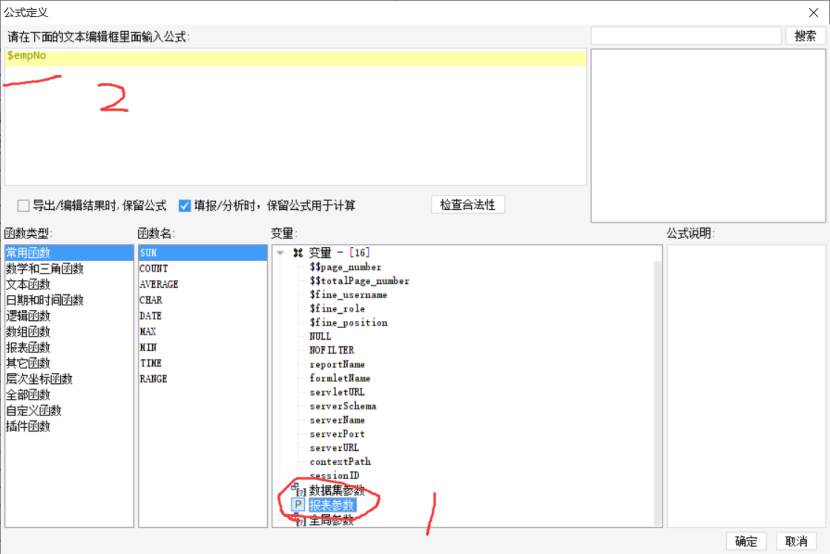Enable 导出/编辑结果时保留公式 checkbox
The image size is (830, 554).
[x=23, y=205]
